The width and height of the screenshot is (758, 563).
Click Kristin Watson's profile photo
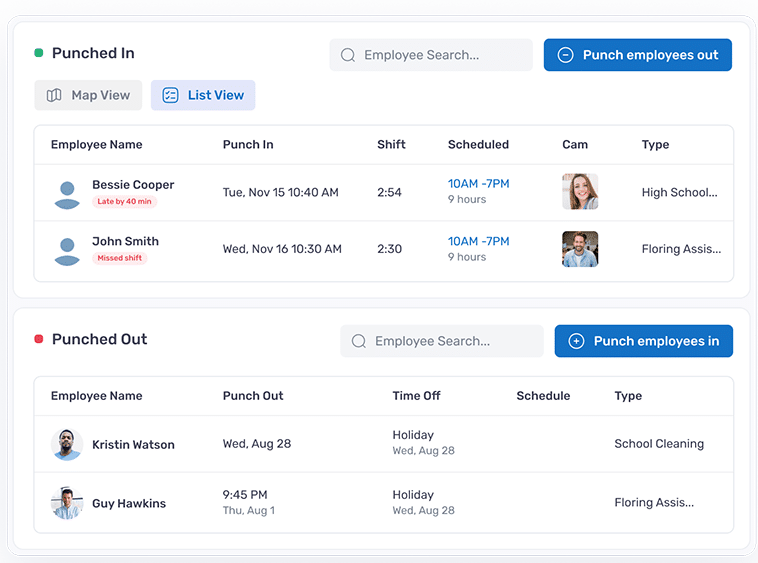coord(67,445)
